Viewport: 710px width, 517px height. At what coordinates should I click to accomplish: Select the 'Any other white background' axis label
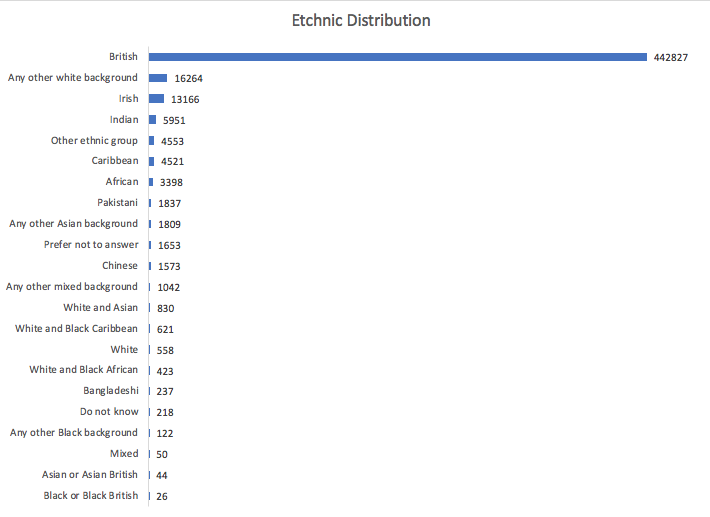pos(73,78)
